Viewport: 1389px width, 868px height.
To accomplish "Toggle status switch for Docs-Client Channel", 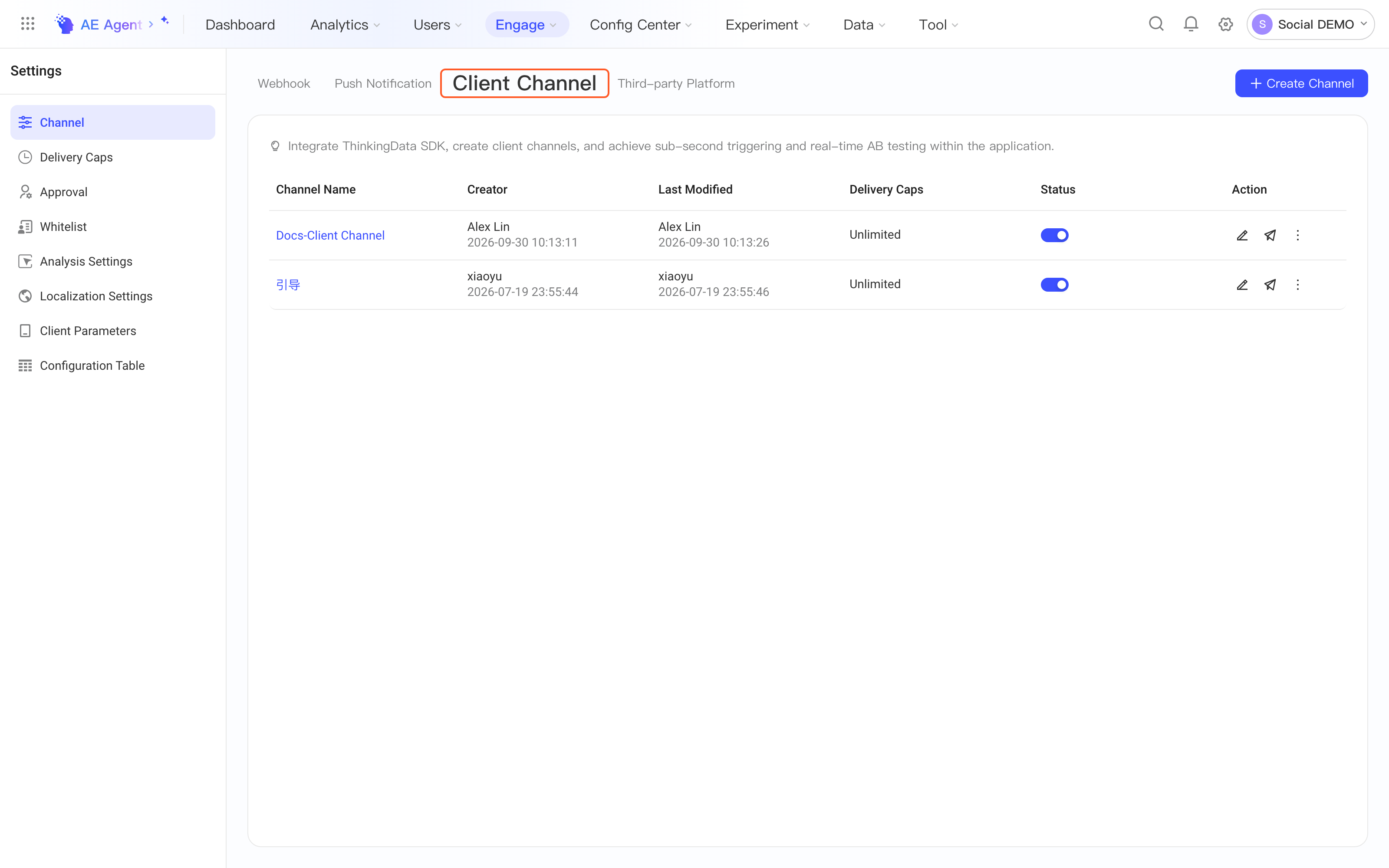I will coord(1054,235).
